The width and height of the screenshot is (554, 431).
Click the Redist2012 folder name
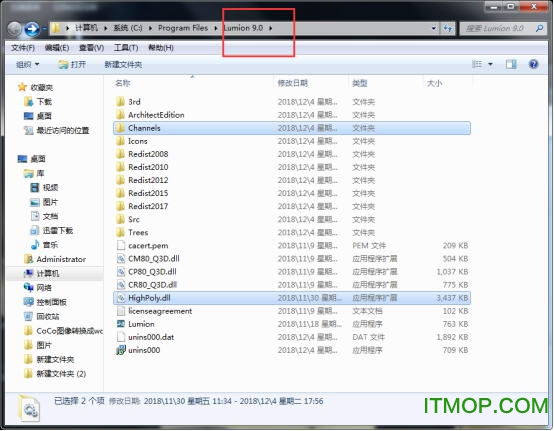[x=148, y=180]
